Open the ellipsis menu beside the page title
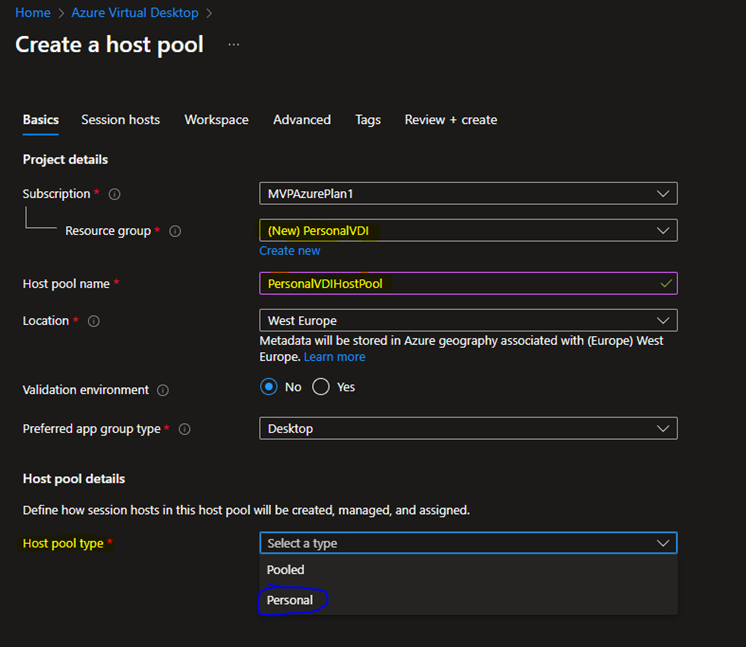746x647 pixels. pyautogui.click(x=233, y=45)
